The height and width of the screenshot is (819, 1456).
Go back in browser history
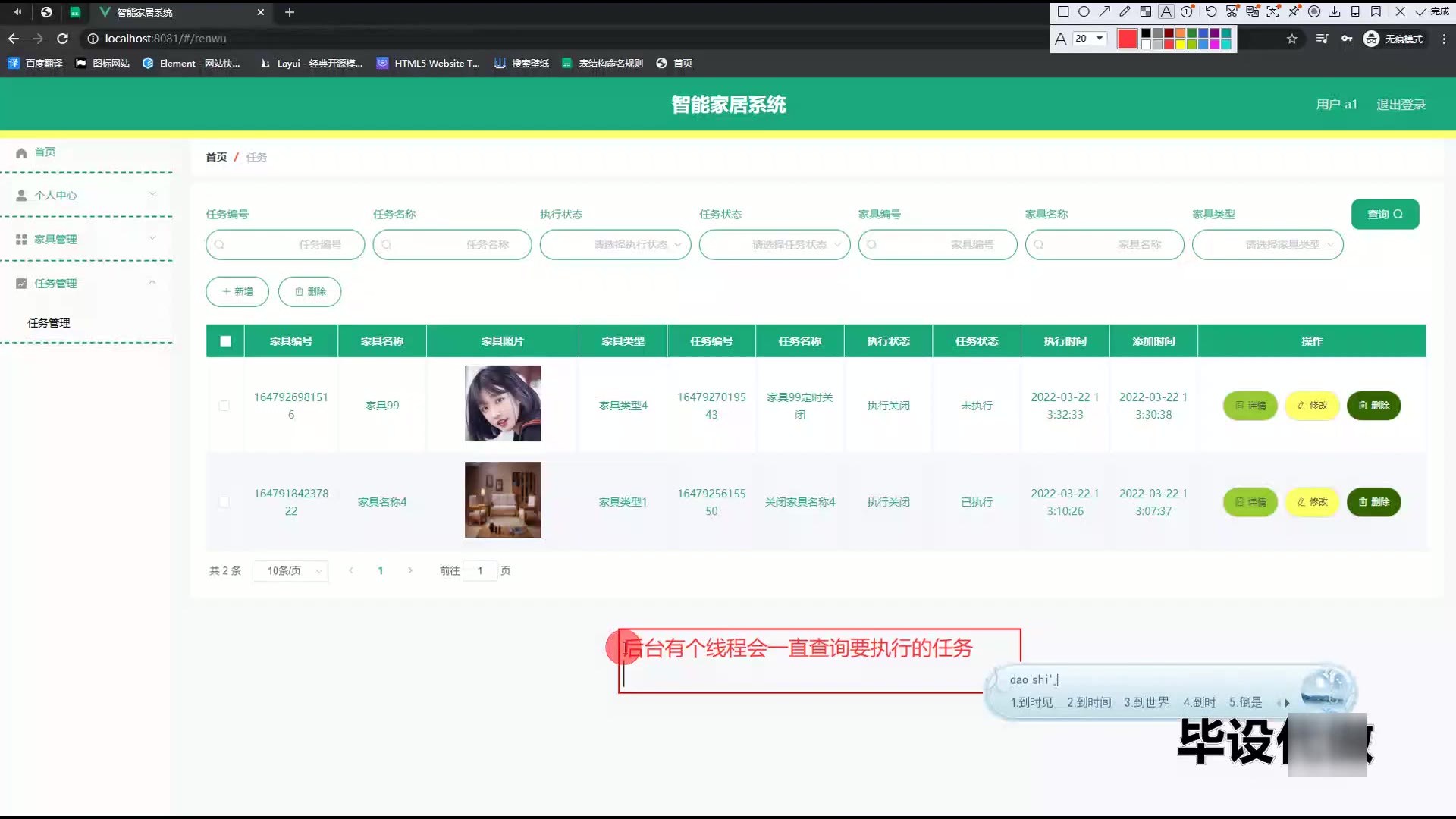pos(14,39)
